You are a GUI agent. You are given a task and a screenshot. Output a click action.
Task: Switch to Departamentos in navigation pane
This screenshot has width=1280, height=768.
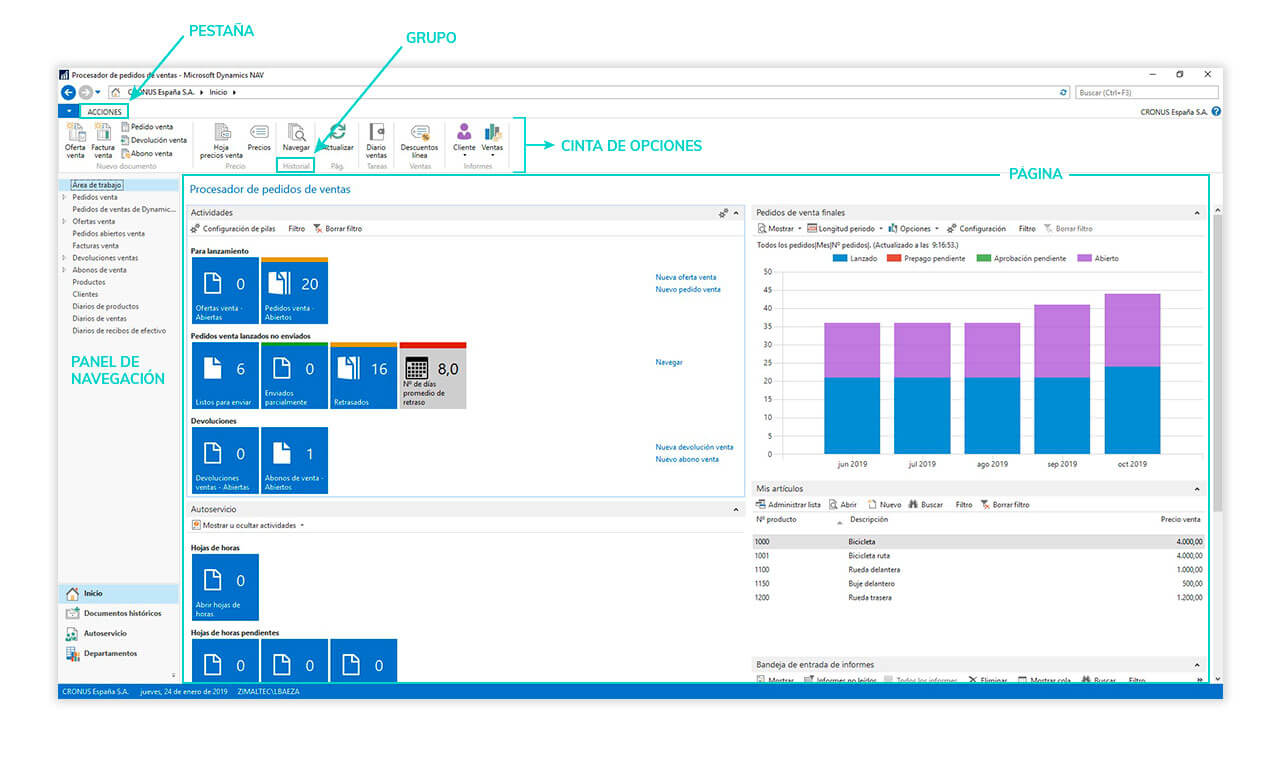coord(110,654)
